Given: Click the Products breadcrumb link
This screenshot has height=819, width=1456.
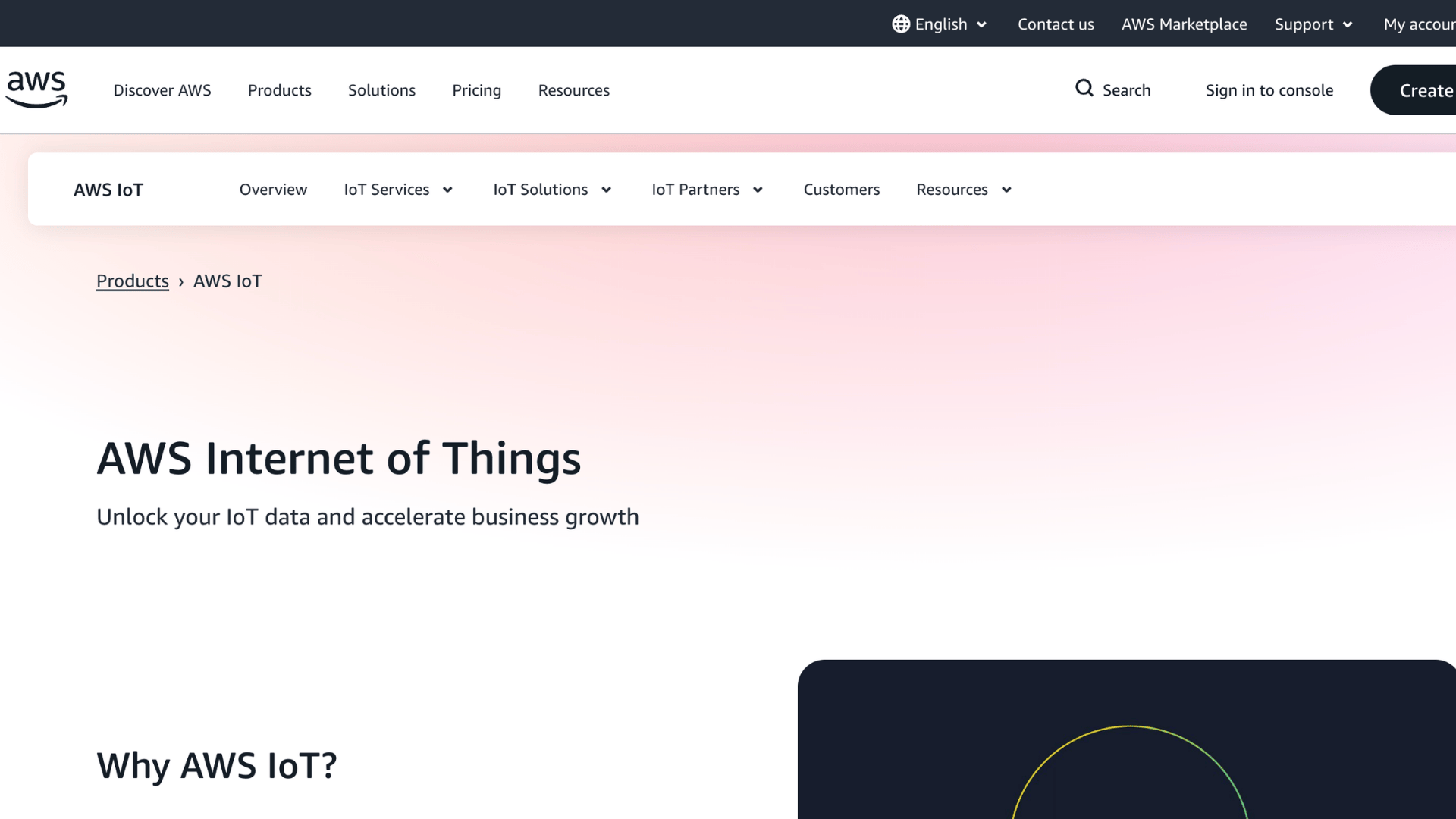Looking at the screenshot, I should point(132,281).
